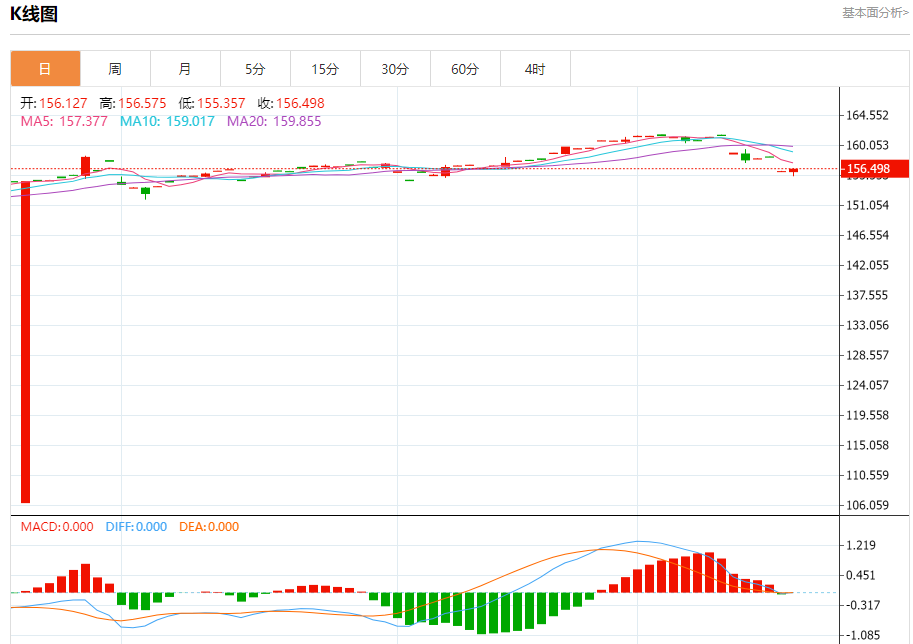
Task: Open the 月 monthly timeframe tab
Action: 185,69
